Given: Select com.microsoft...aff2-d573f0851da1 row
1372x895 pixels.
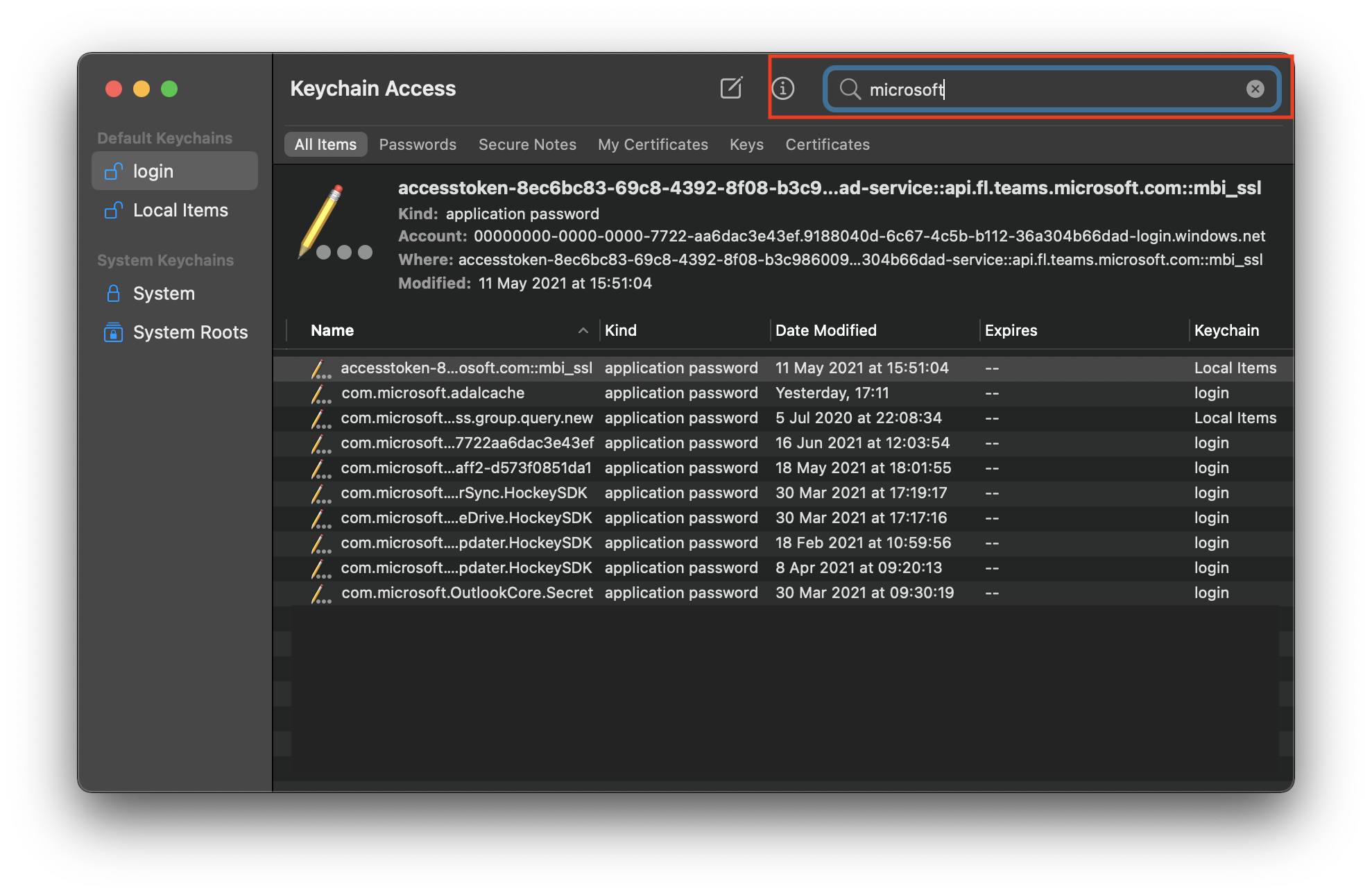Looking at the screenshot, I should click(783, 468).
